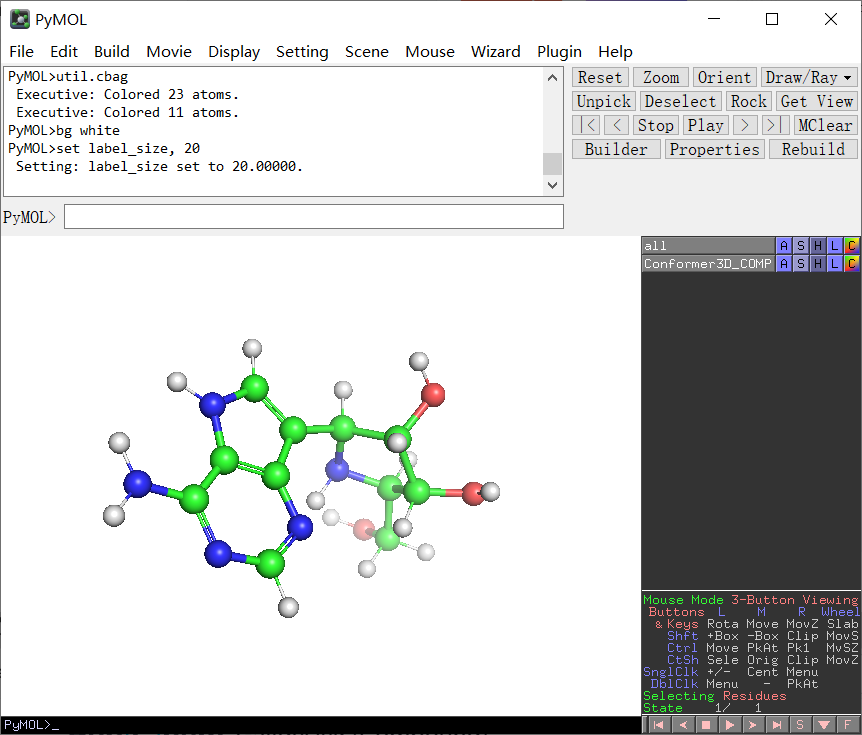Go to last frame >| button

pyautogui.click(x=776, y=125)
